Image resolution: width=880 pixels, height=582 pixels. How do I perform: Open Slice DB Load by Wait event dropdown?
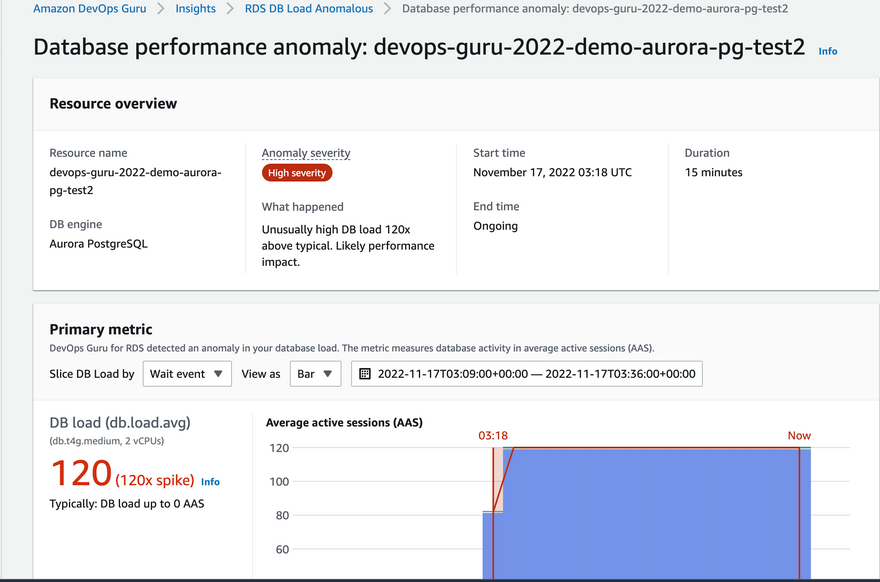click(187, 374)
